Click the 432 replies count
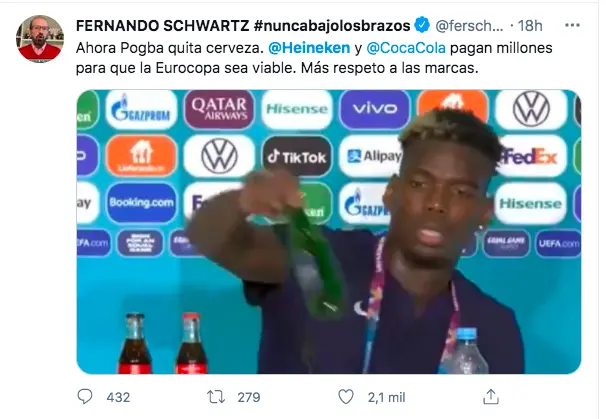The height and width of the screenshot is (419, 606). 118,397
